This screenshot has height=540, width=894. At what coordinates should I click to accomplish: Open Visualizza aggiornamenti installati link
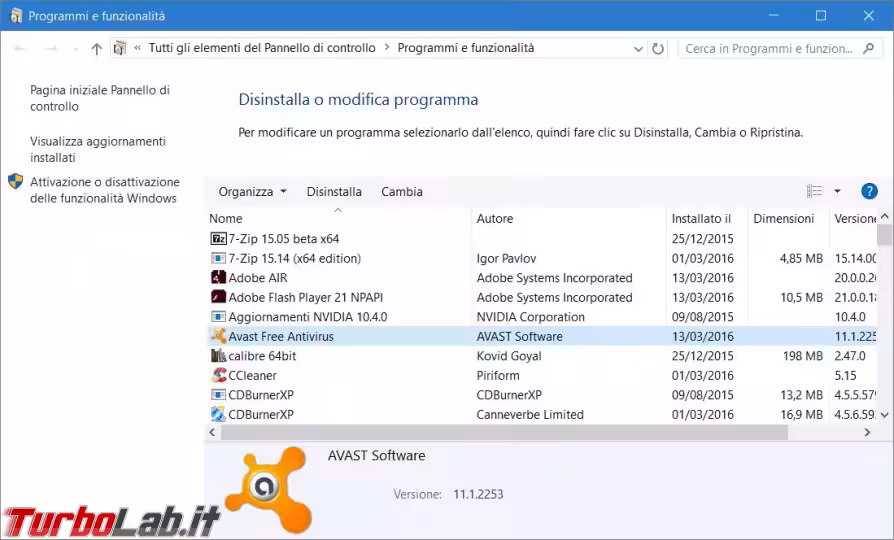(x=97, y=149)
